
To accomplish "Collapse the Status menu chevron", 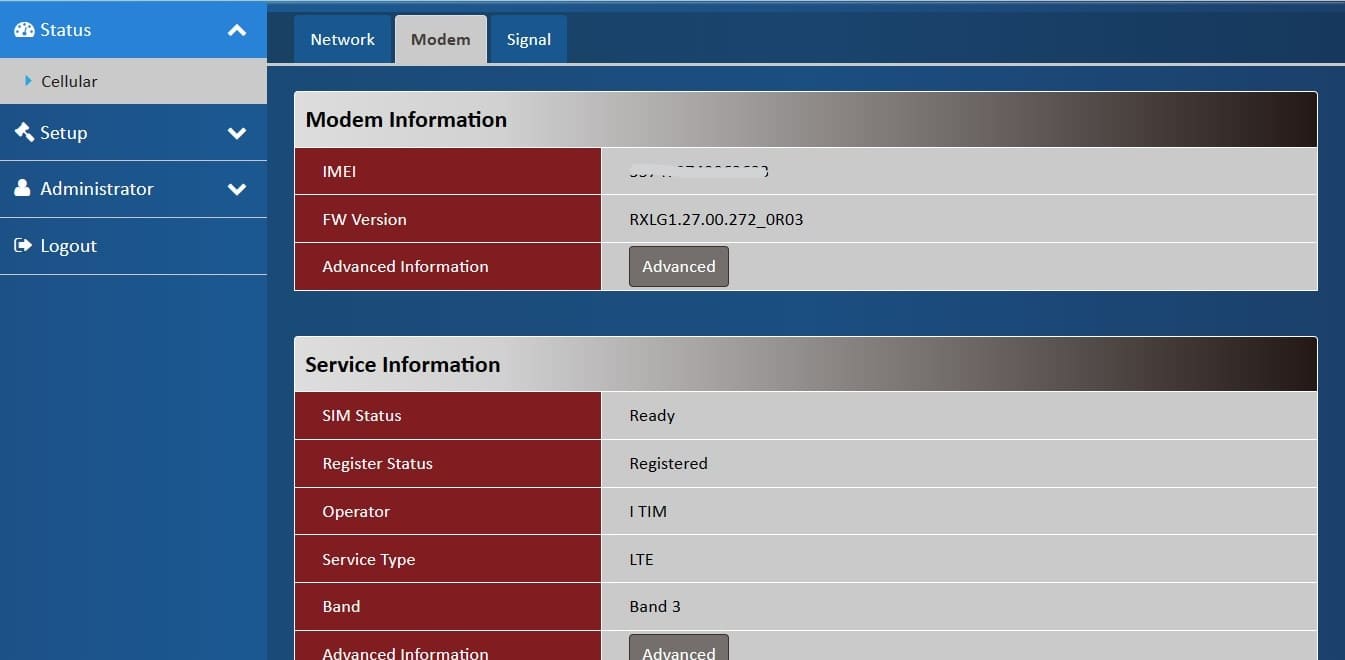I will (x=237, y=31).
